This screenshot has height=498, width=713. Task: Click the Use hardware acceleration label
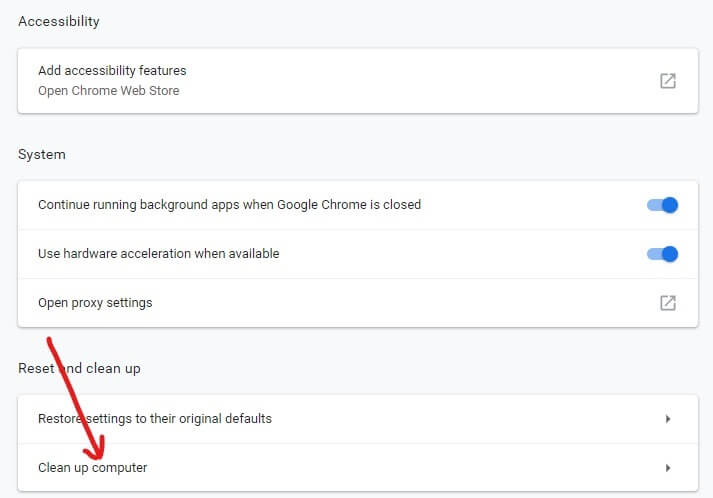(x=158, y=253)
